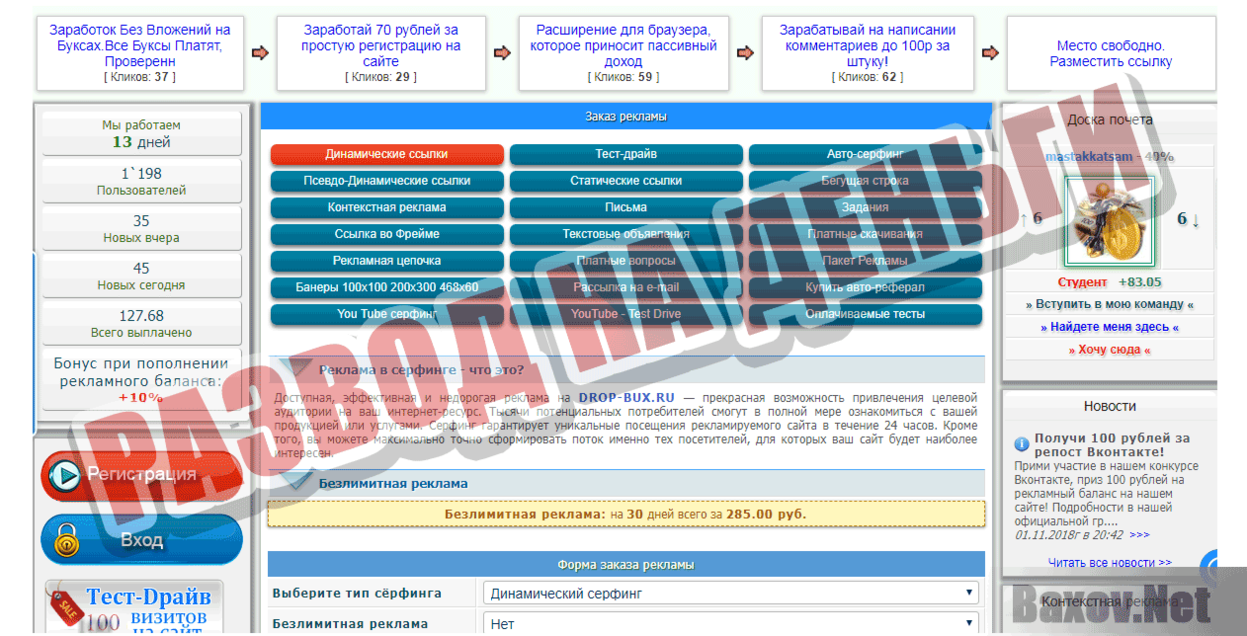
Task: Open the Оплачиваемые тесты tab
Action: [x=865, y=314]
